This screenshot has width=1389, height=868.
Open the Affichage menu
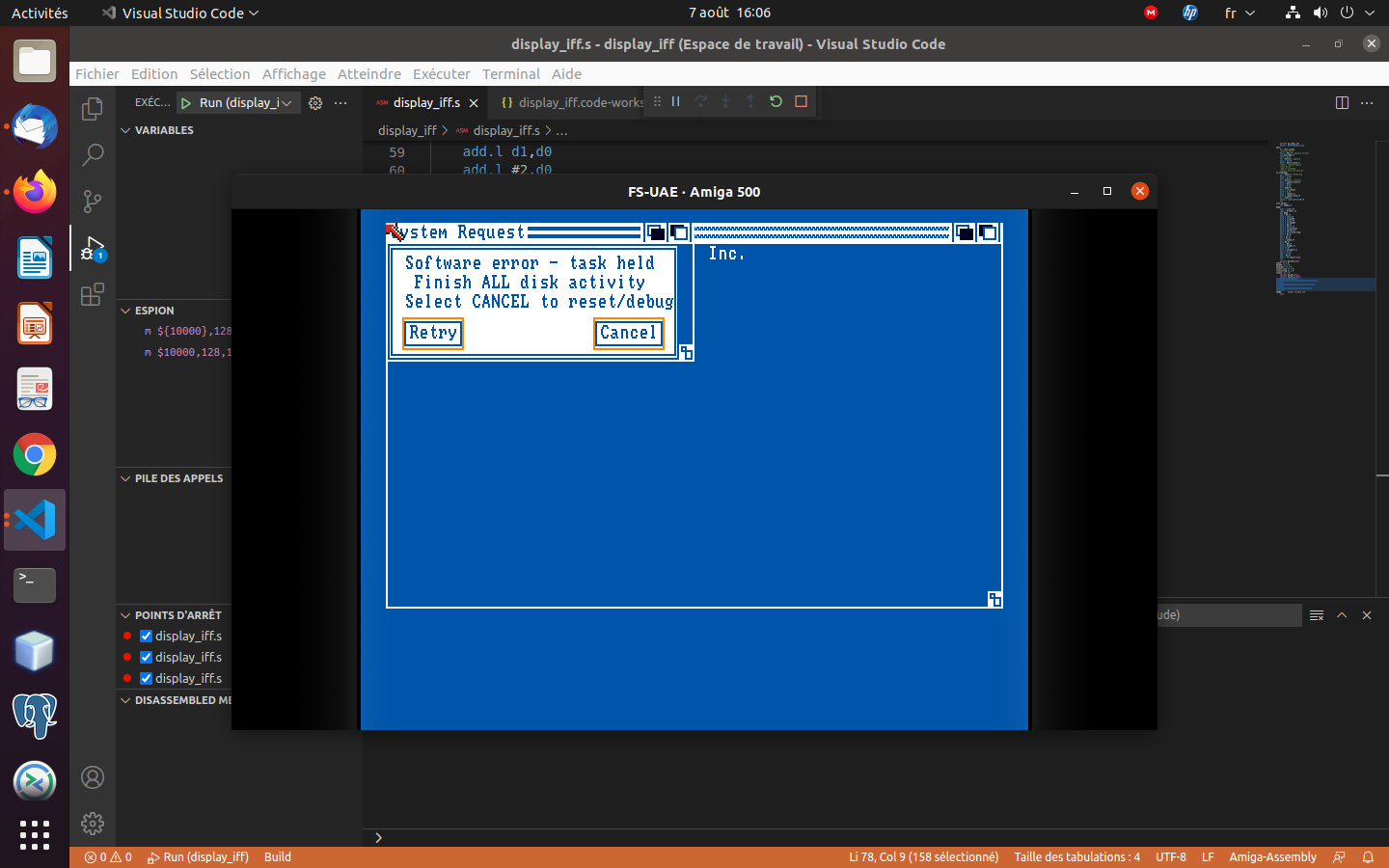(294, 74)
